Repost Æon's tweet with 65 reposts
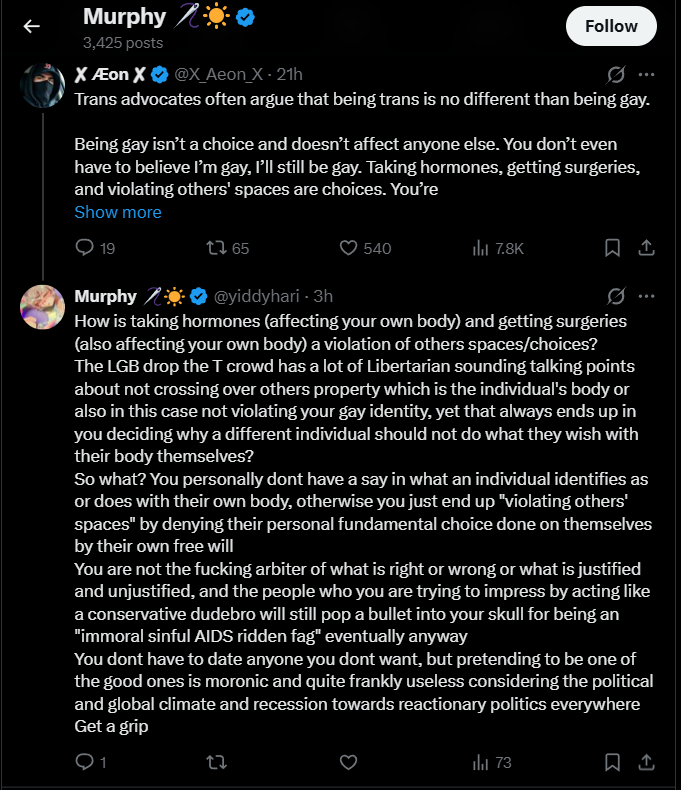 pyautogui.click(x=217, y=248)
